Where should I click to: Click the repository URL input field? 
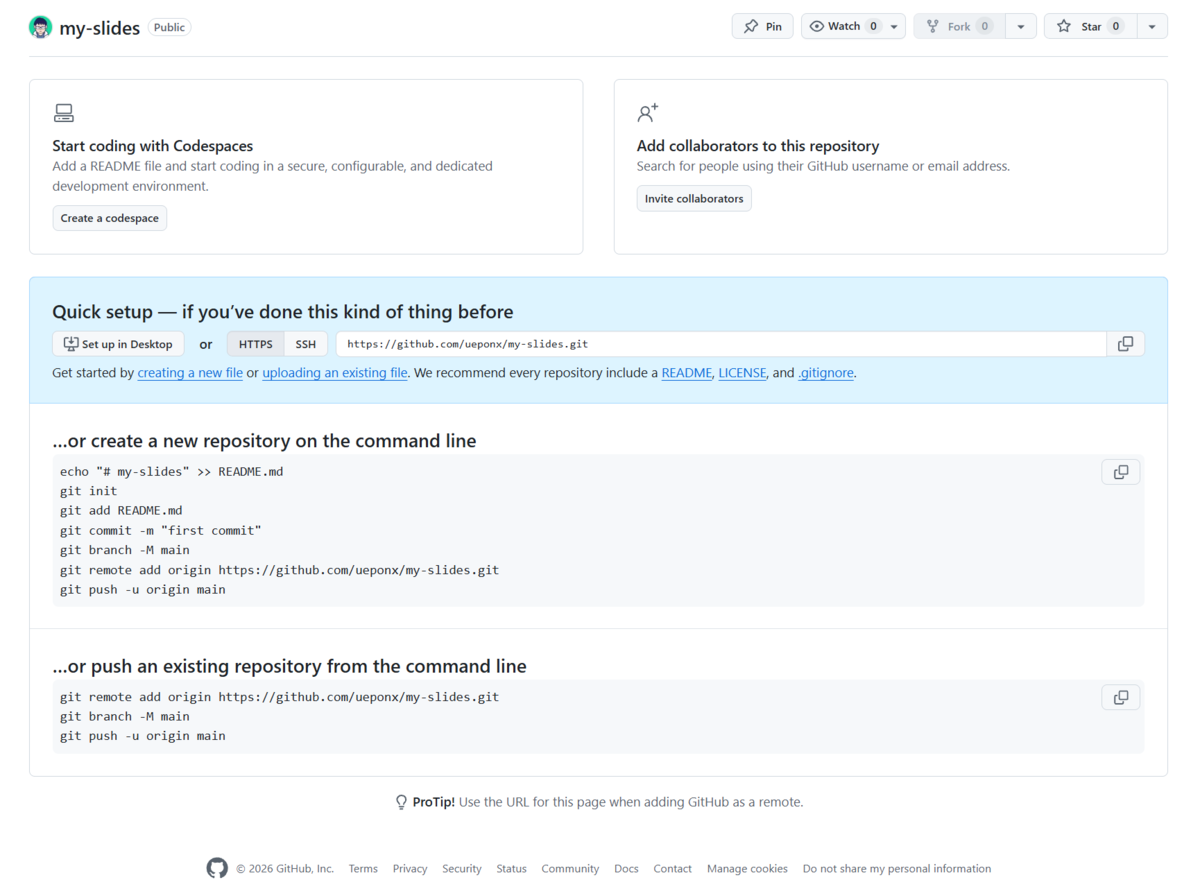721,344
